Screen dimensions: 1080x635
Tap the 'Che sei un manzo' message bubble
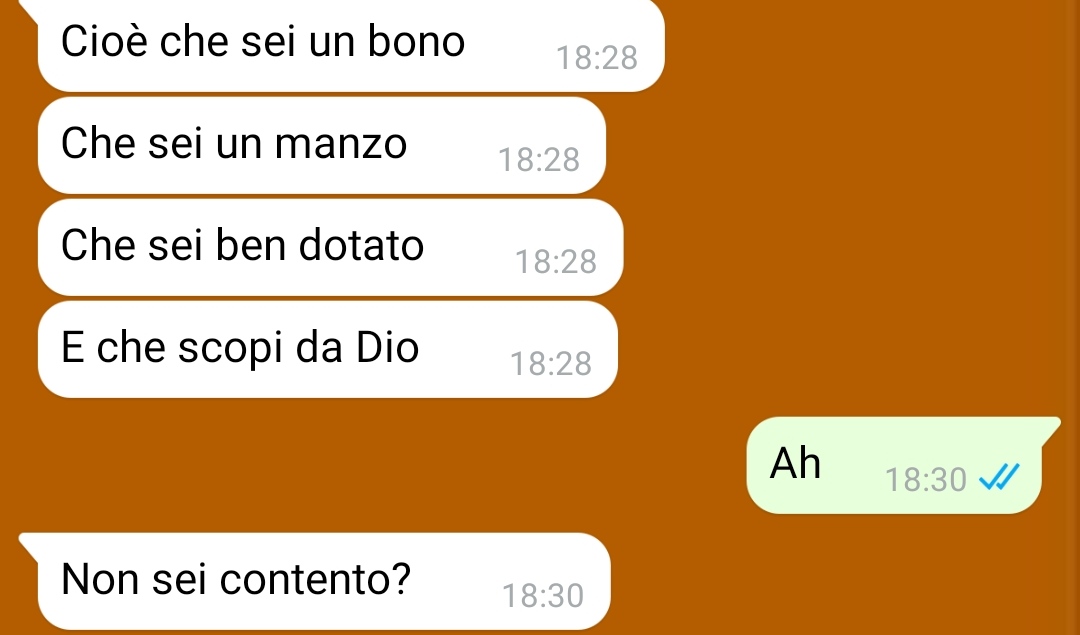pos(322,145)
